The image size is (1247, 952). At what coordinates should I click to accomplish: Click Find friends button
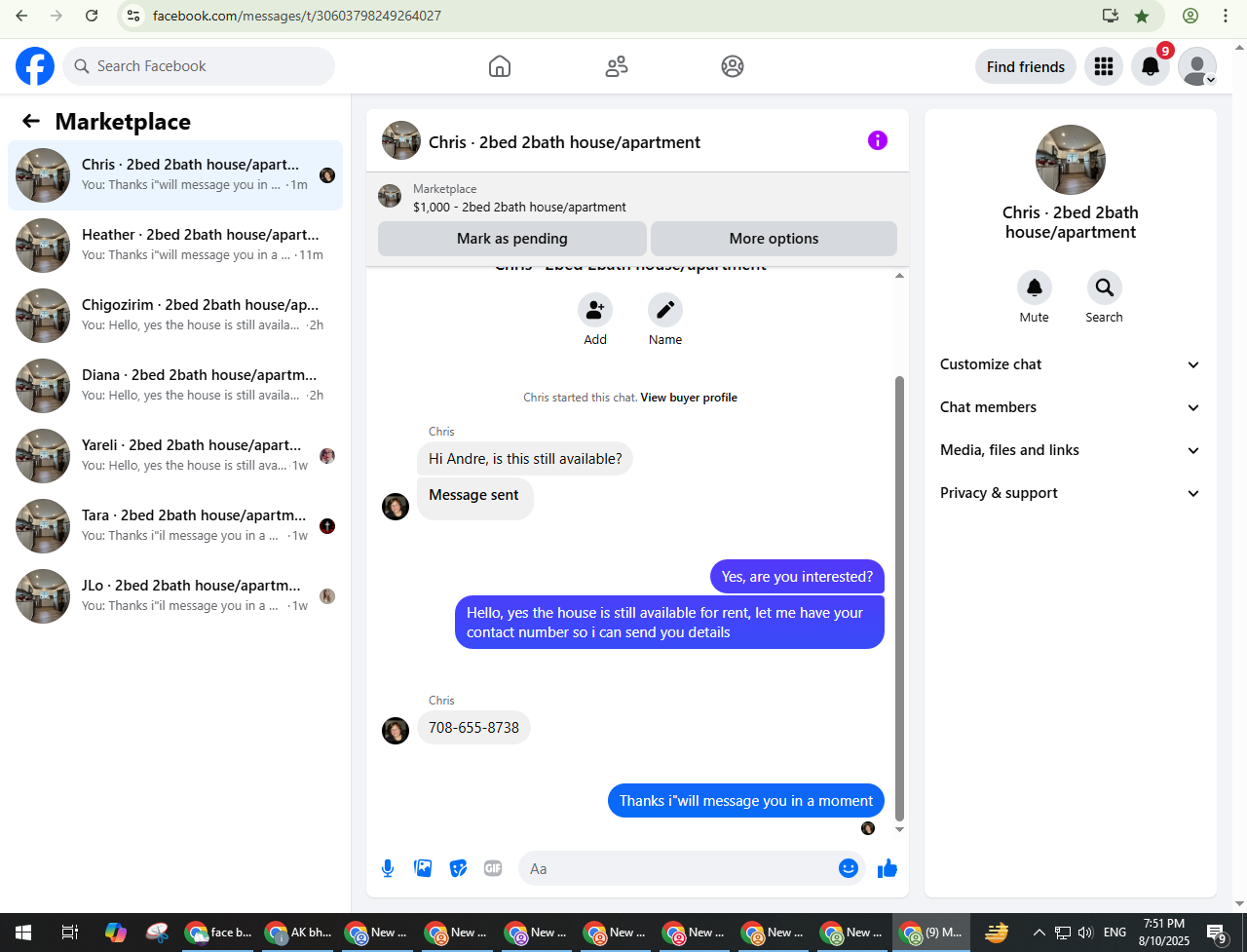point(1026,66)
